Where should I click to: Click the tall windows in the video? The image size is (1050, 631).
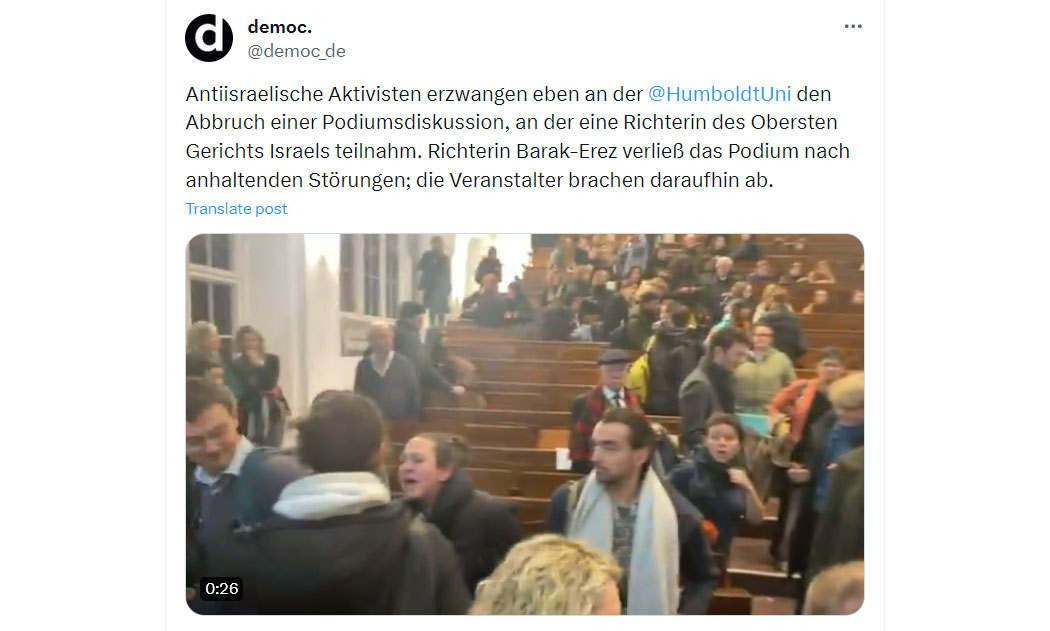coord(370,275)
